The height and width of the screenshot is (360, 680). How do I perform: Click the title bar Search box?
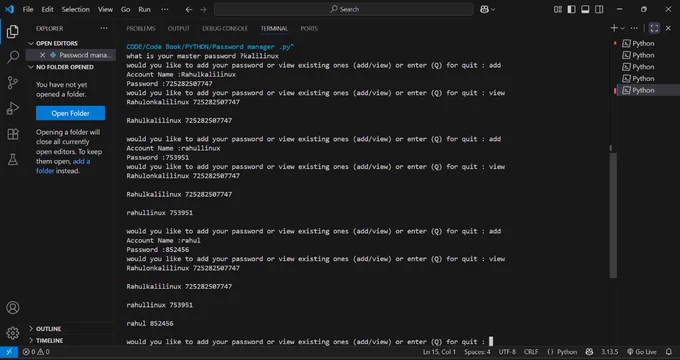pyautogui.click(x=343, y=9)
